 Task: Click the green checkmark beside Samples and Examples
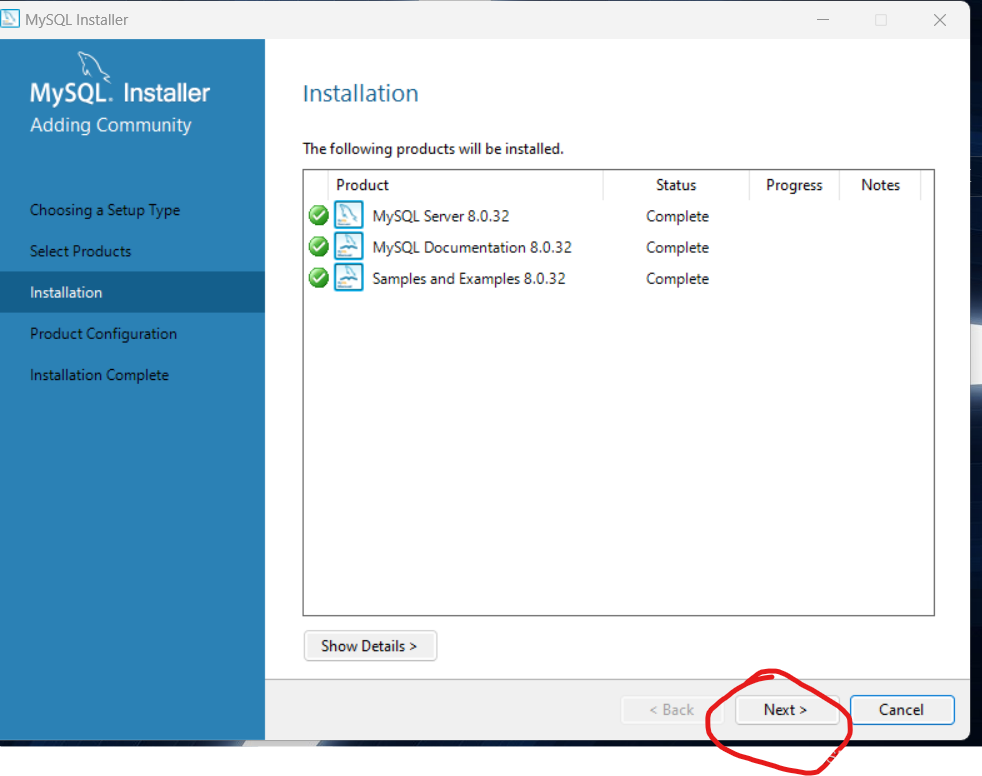[318, 277]
